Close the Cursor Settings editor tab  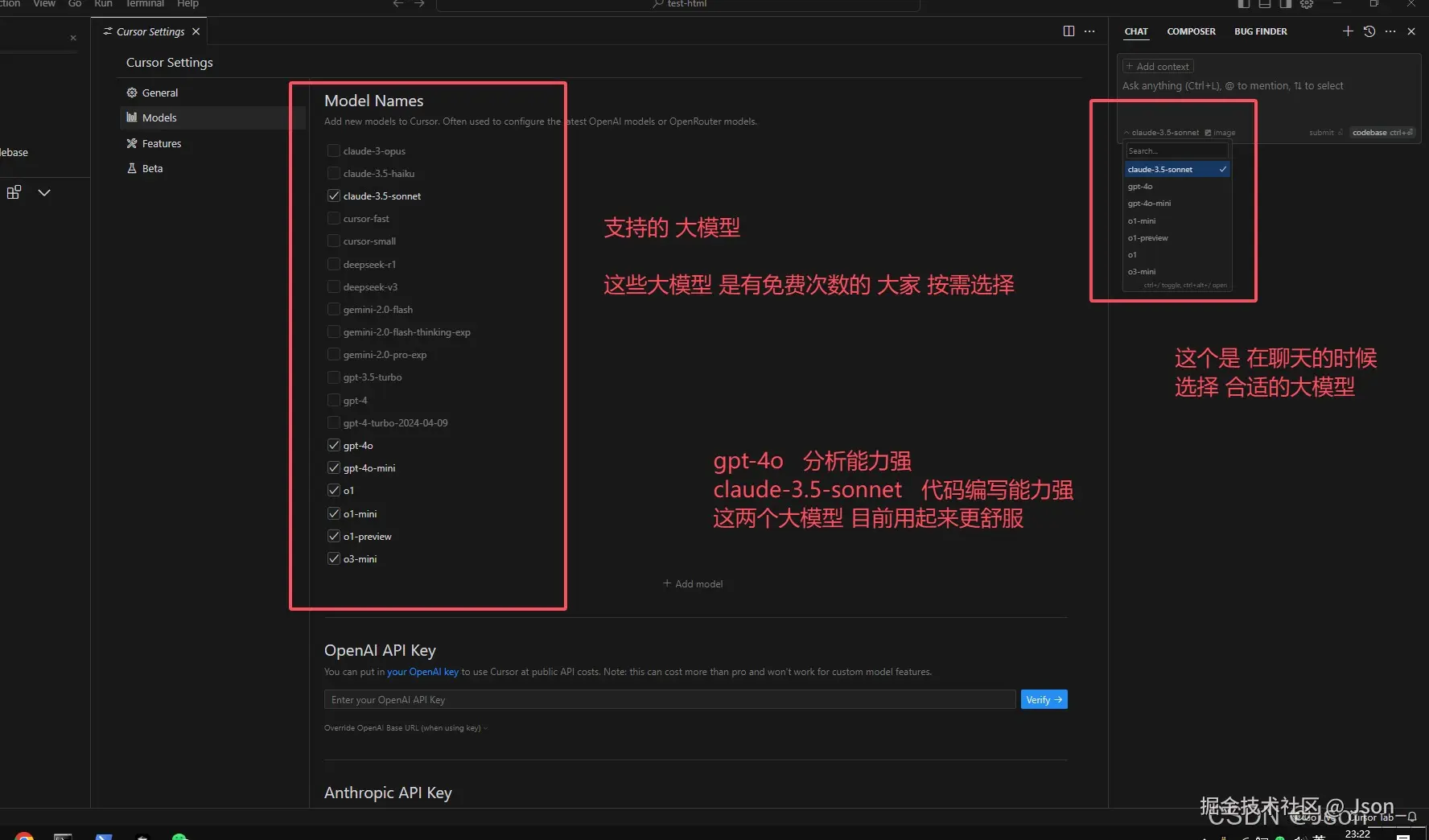pyautogui.click(x=196, y=31)
